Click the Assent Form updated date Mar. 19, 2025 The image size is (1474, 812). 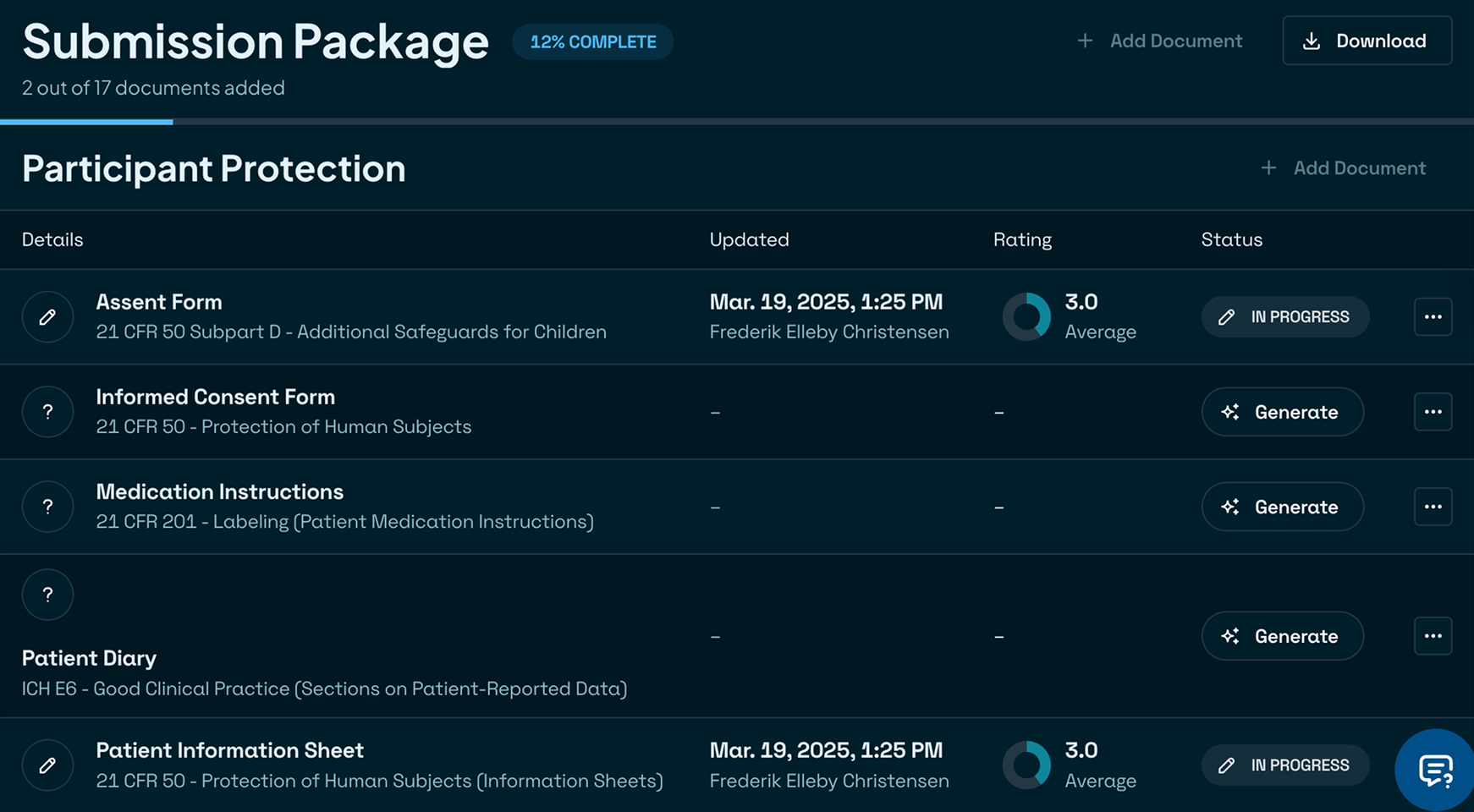[826, 302]
